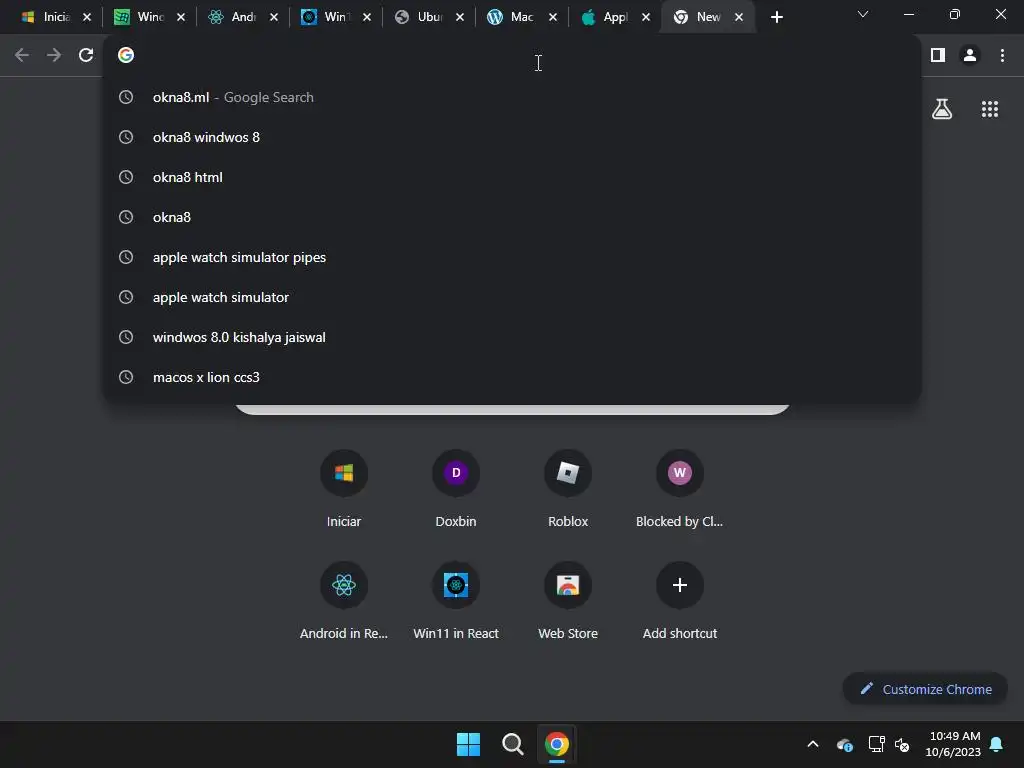Viewport: 1024px width, 768px height.
Task: Select suggestion okna8.ml Google Search
Action: [512, 97]
